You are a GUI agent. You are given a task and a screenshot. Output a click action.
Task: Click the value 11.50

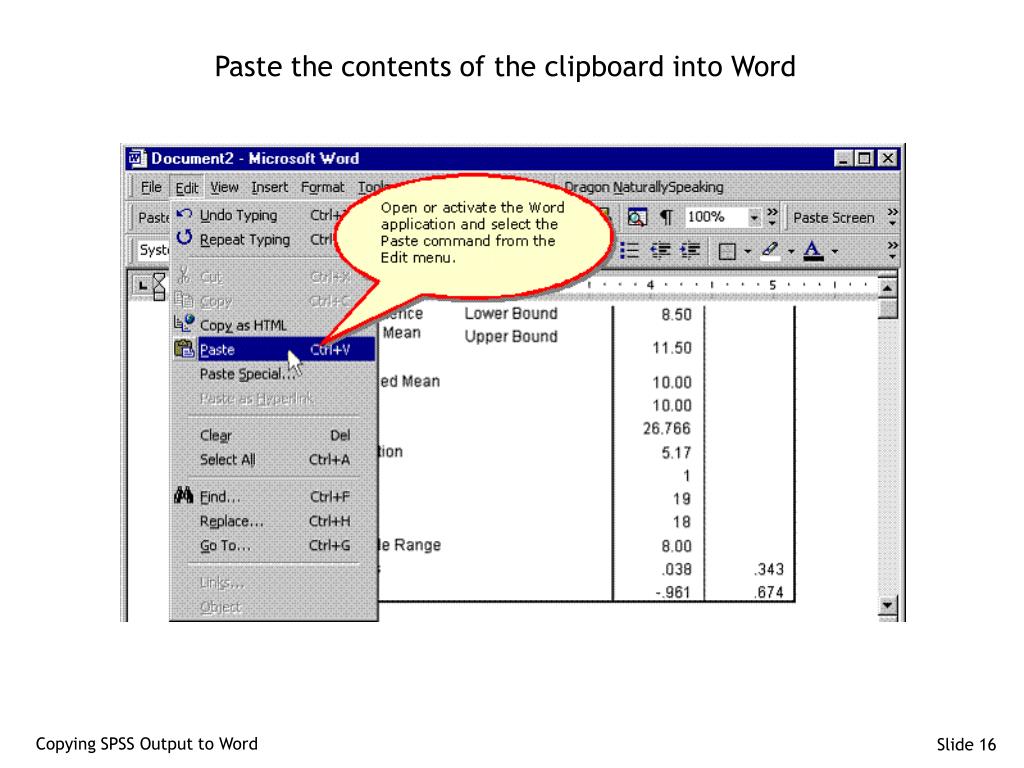pyautogui.click(x=672, y=348)
